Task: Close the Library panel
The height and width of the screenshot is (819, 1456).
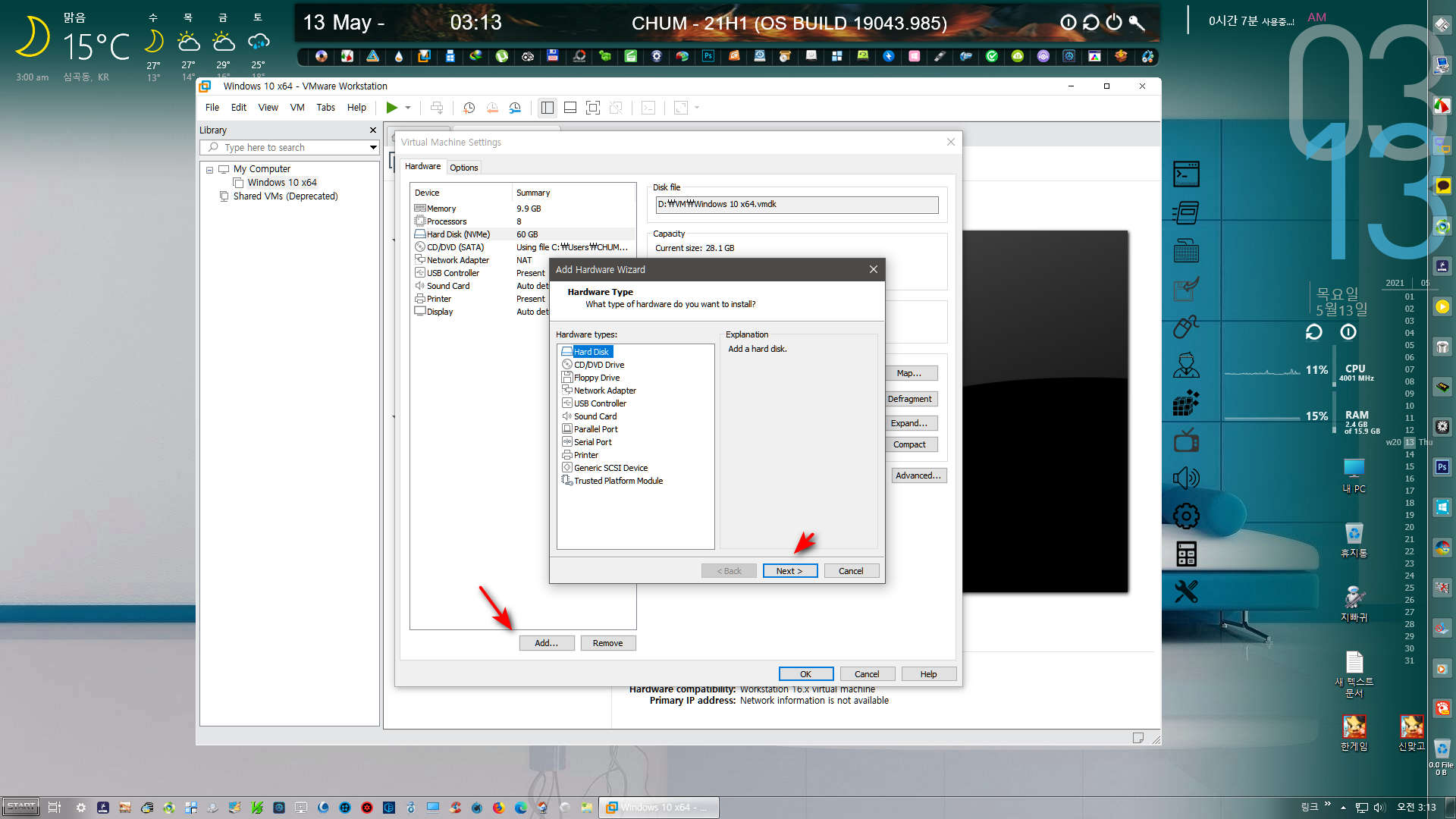Action: click(x=372, y=130)
